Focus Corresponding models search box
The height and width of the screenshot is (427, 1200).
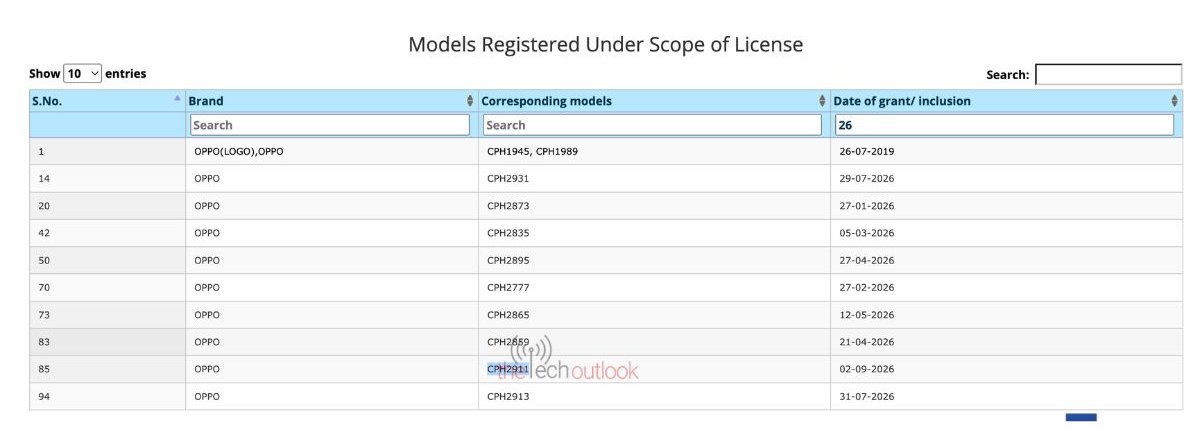[652, 125]
